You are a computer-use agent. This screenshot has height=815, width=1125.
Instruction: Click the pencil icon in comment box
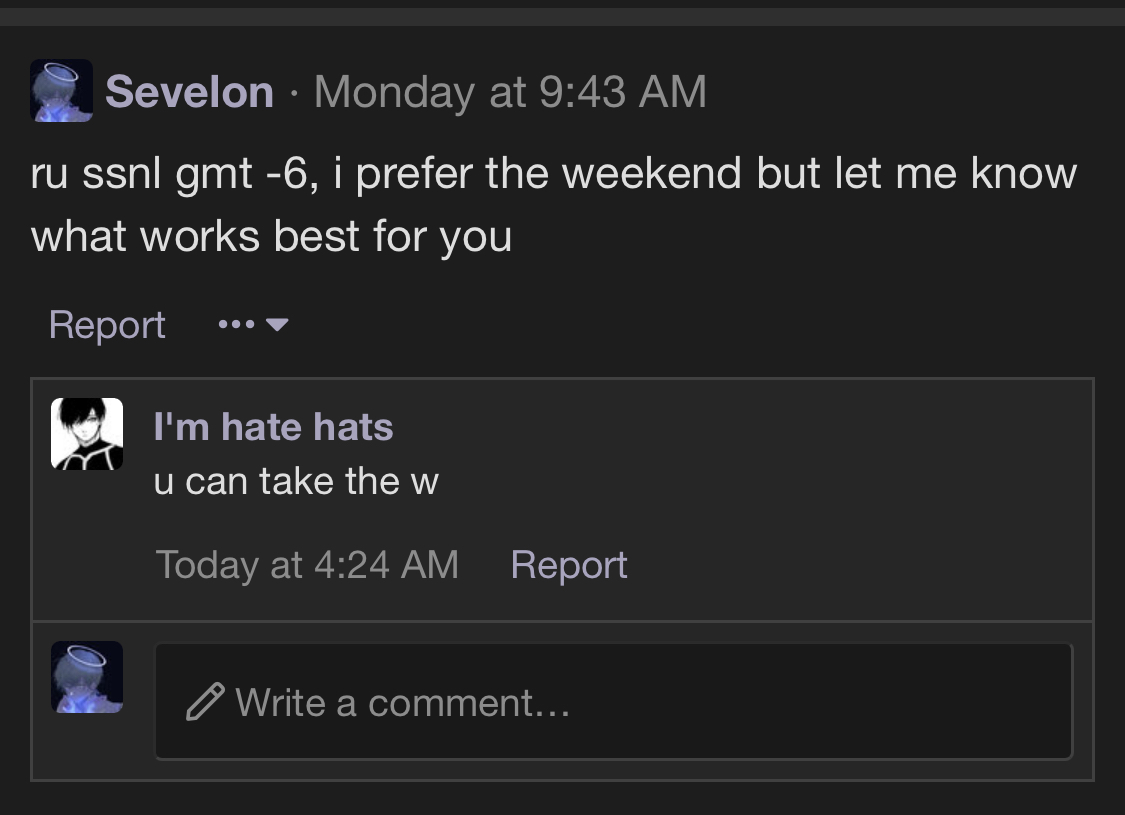pyautogui.click(x=204, y=702)
